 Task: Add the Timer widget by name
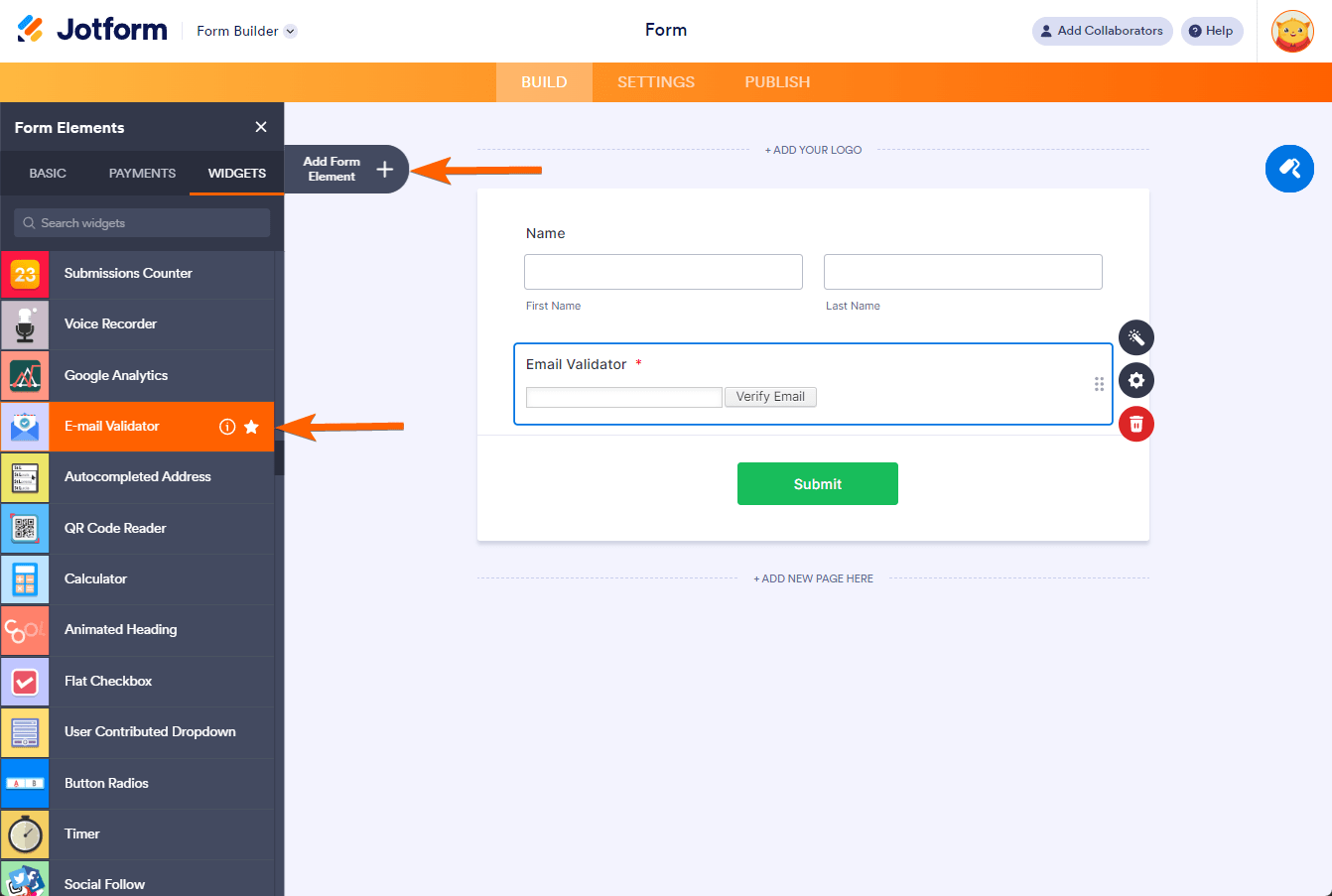82,833
